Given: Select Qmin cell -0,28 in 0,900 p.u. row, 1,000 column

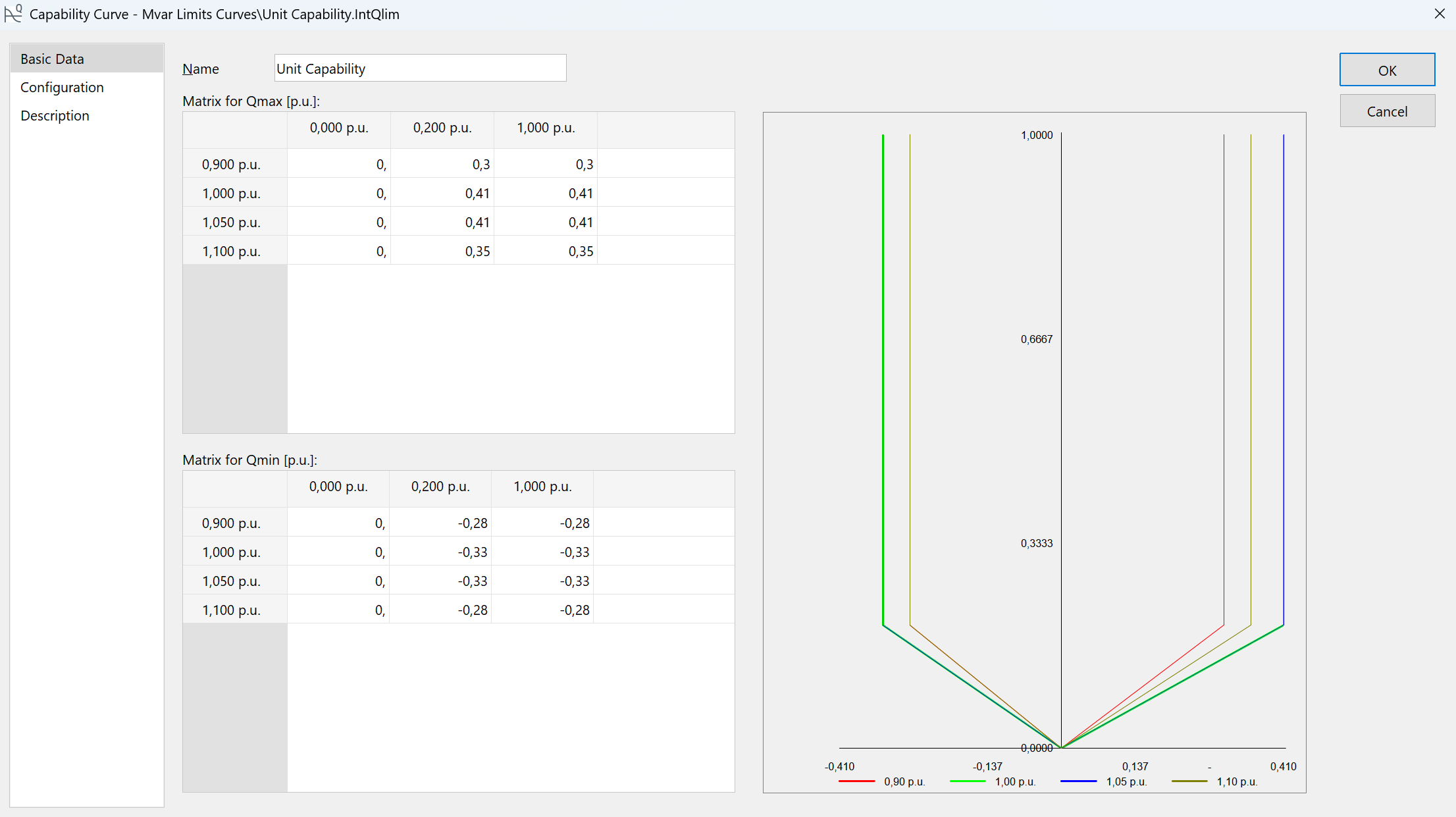Looking at the screenshot, I should [x=542, y=523].
